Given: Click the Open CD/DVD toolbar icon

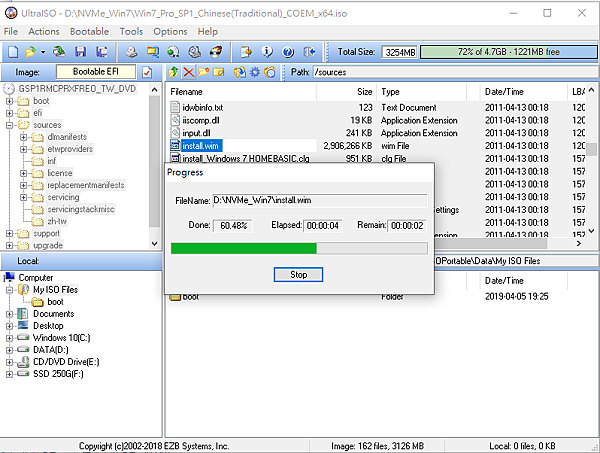Looking at the screenshot, I should (x=59, y=52).
